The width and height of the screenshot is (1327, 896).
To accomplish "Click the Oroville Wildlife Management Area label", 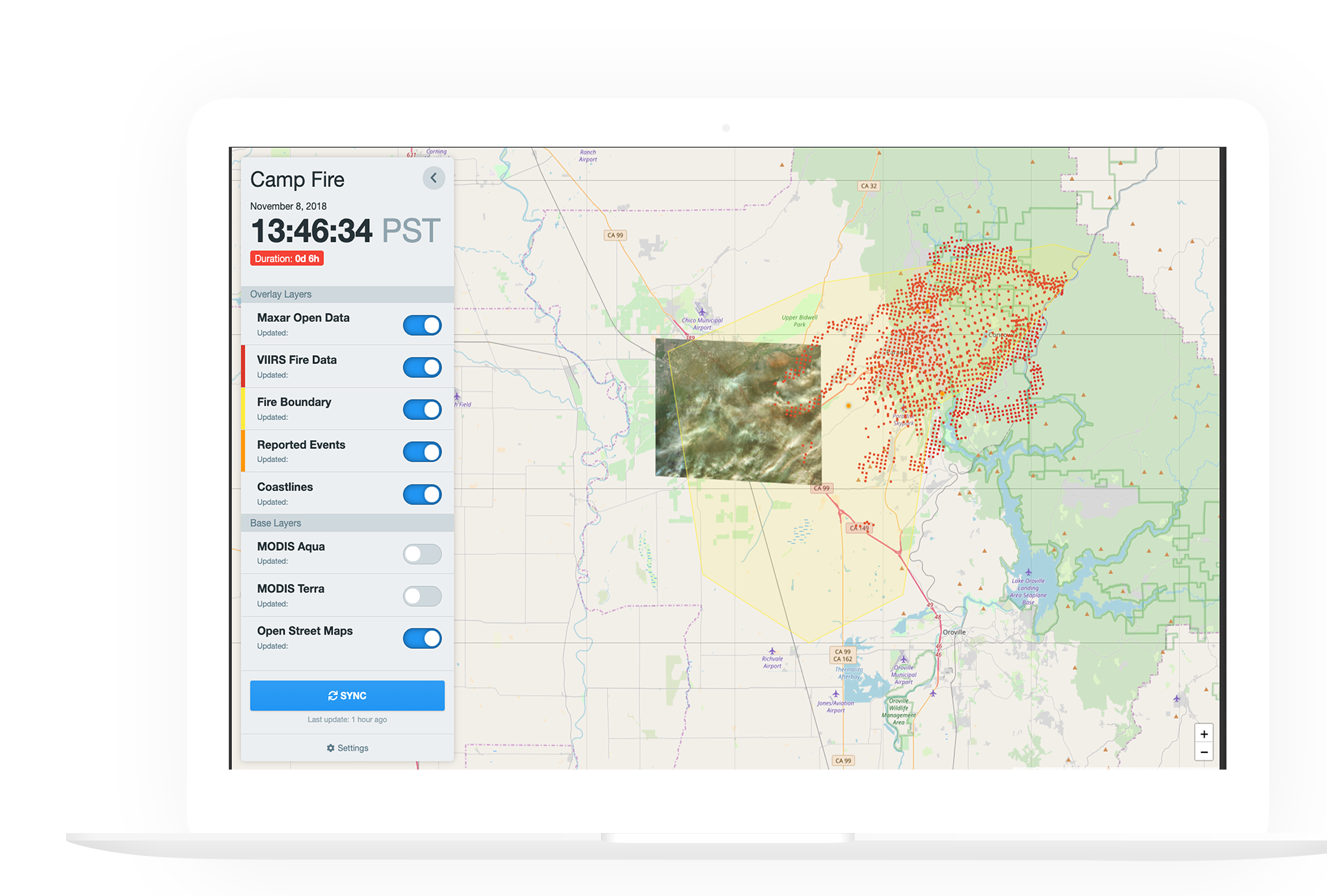I will 898,712.
